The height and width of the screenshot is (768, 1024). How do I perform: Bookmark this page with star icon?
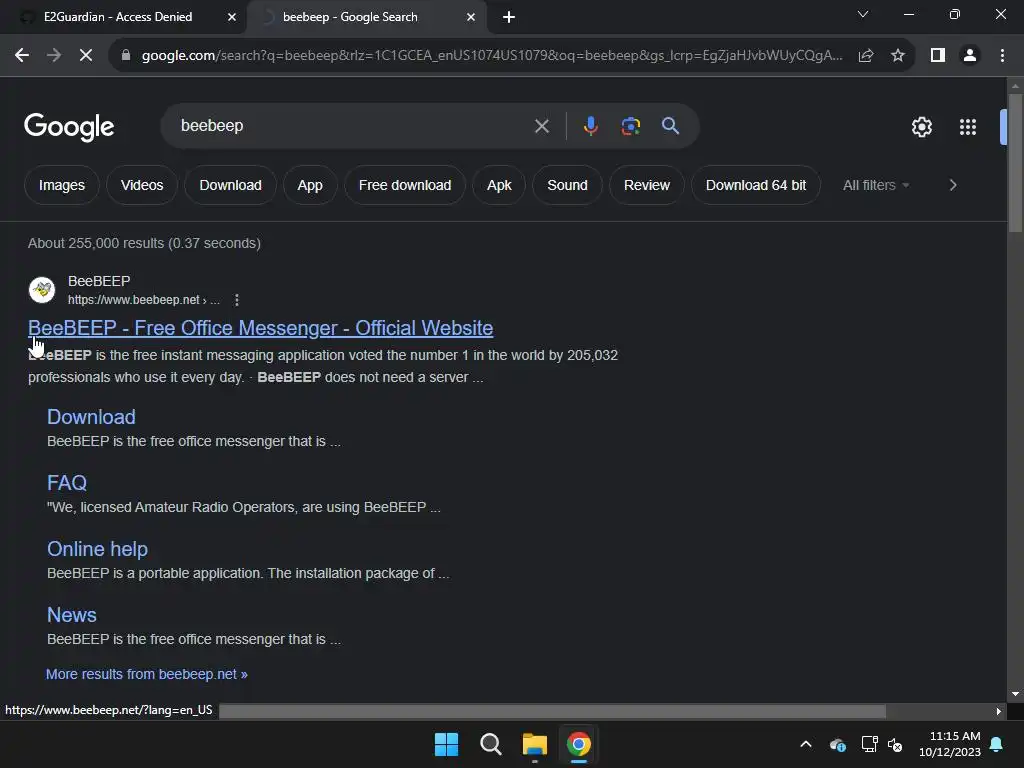point(898,56)
